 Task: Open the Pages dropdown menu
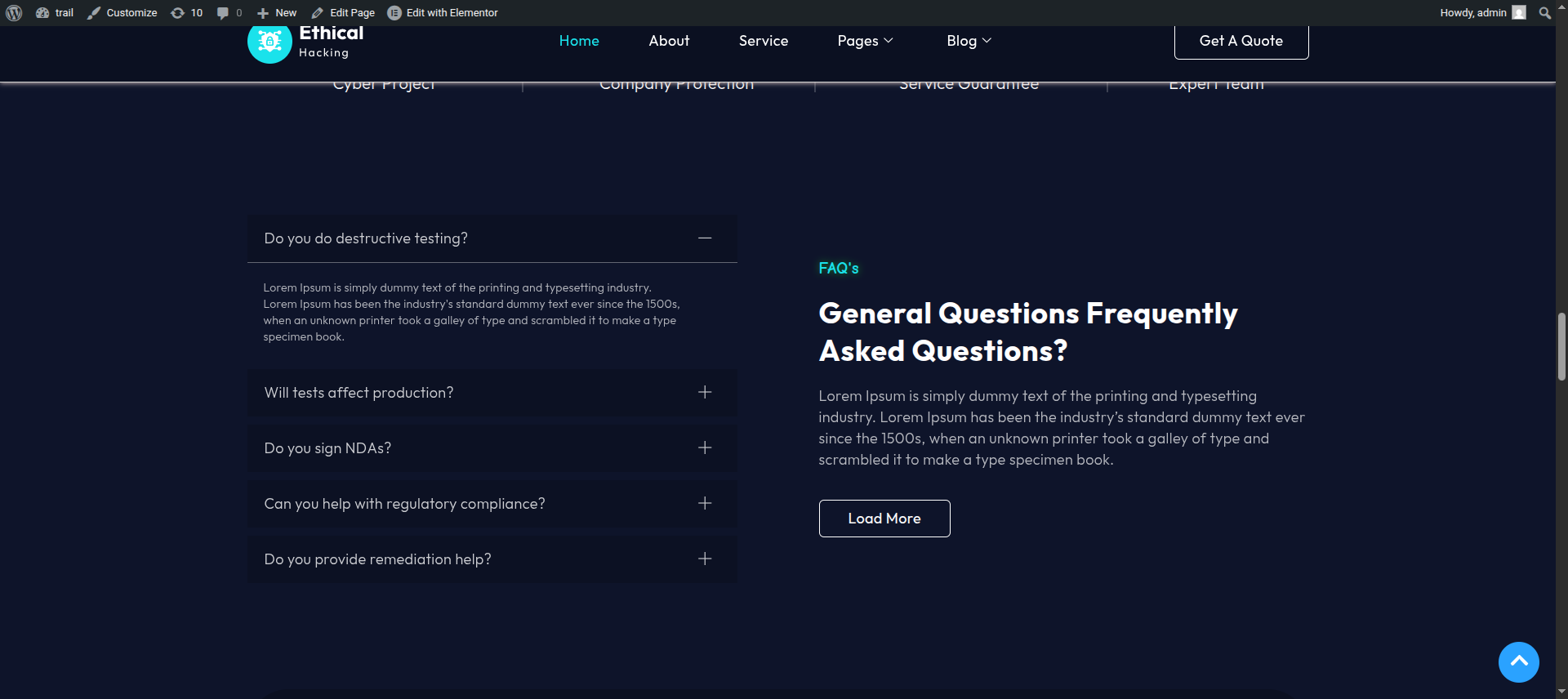(865, 41)
